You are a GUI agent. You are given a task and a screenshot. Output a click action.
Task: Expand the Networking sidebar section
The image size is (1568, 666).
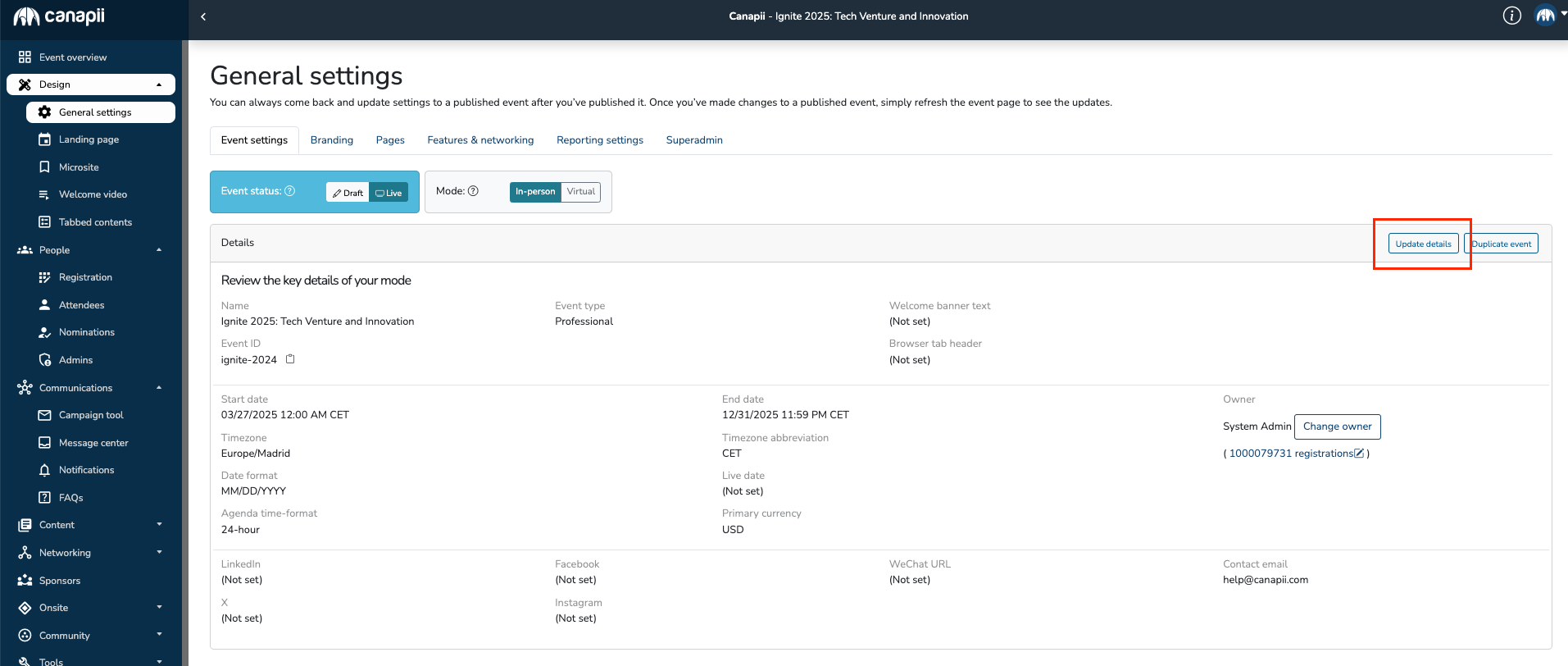coord(159,553)
